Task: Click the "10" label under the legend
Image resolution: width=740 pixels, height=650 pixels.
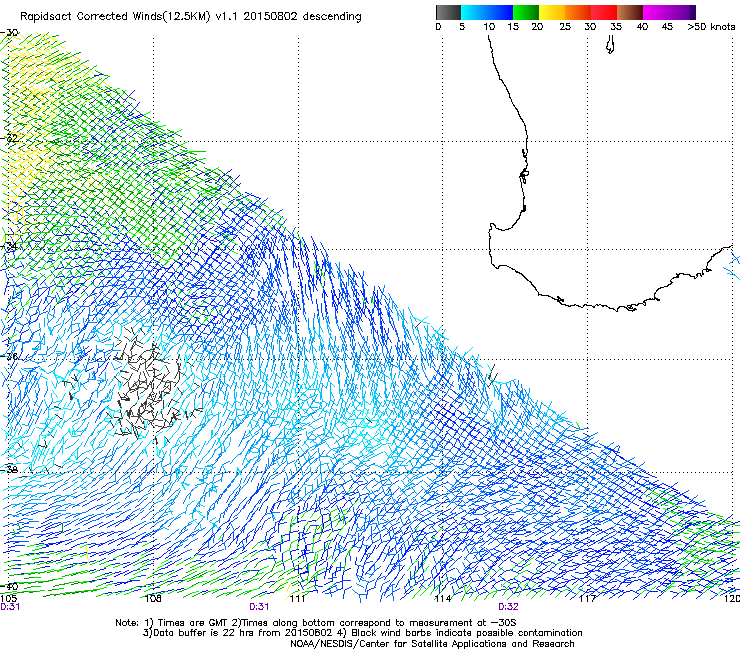Action: tap(489, 27)
